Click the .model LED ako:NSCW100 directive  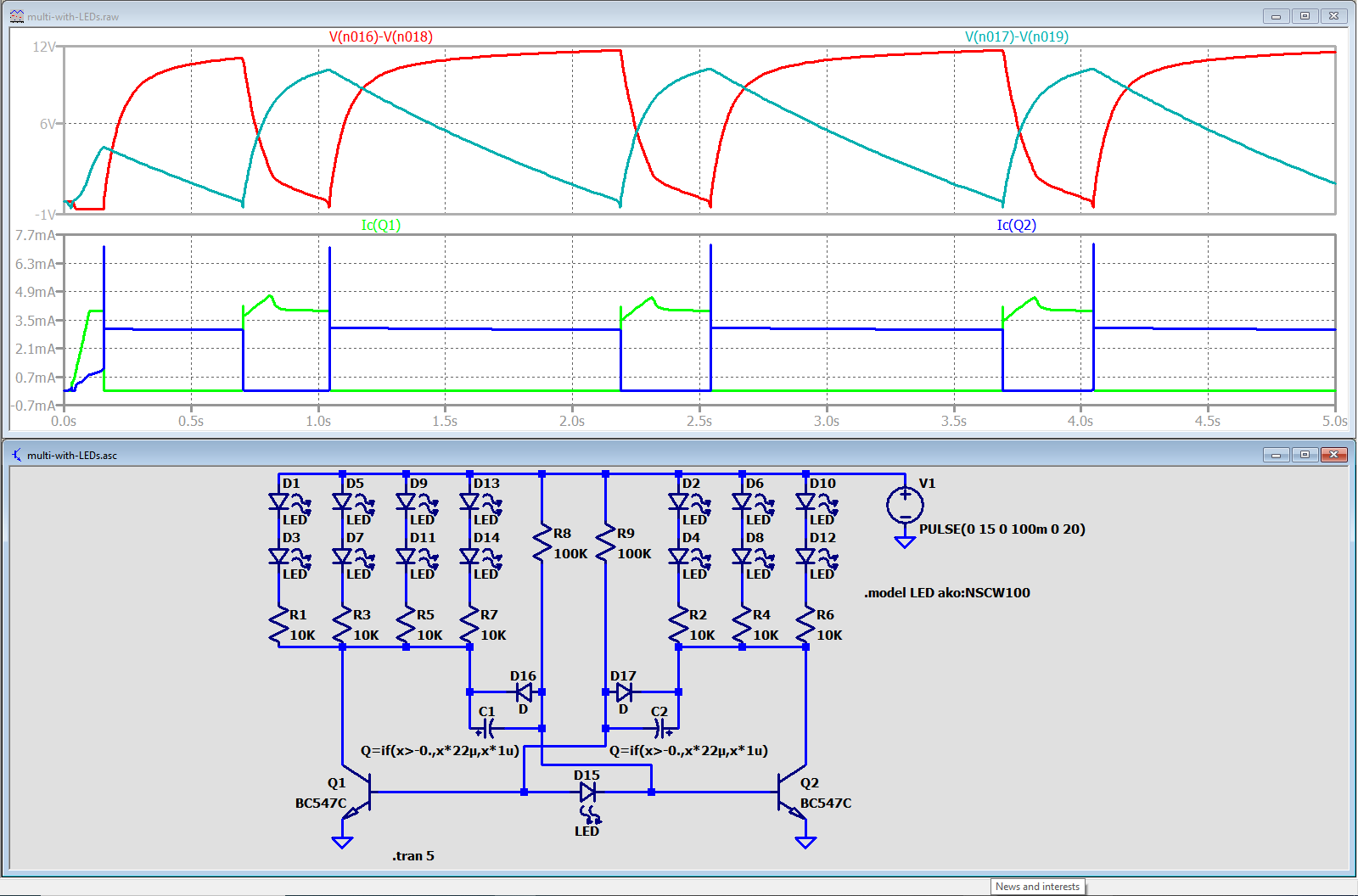coord(947,592)
